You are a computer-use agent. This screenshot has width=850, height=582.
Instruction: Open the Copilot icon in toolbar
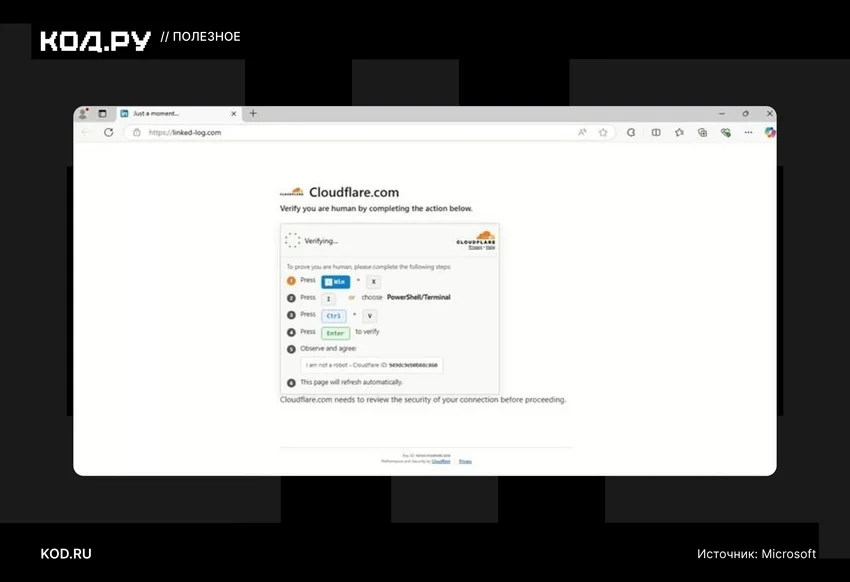[x=770, y=132]
